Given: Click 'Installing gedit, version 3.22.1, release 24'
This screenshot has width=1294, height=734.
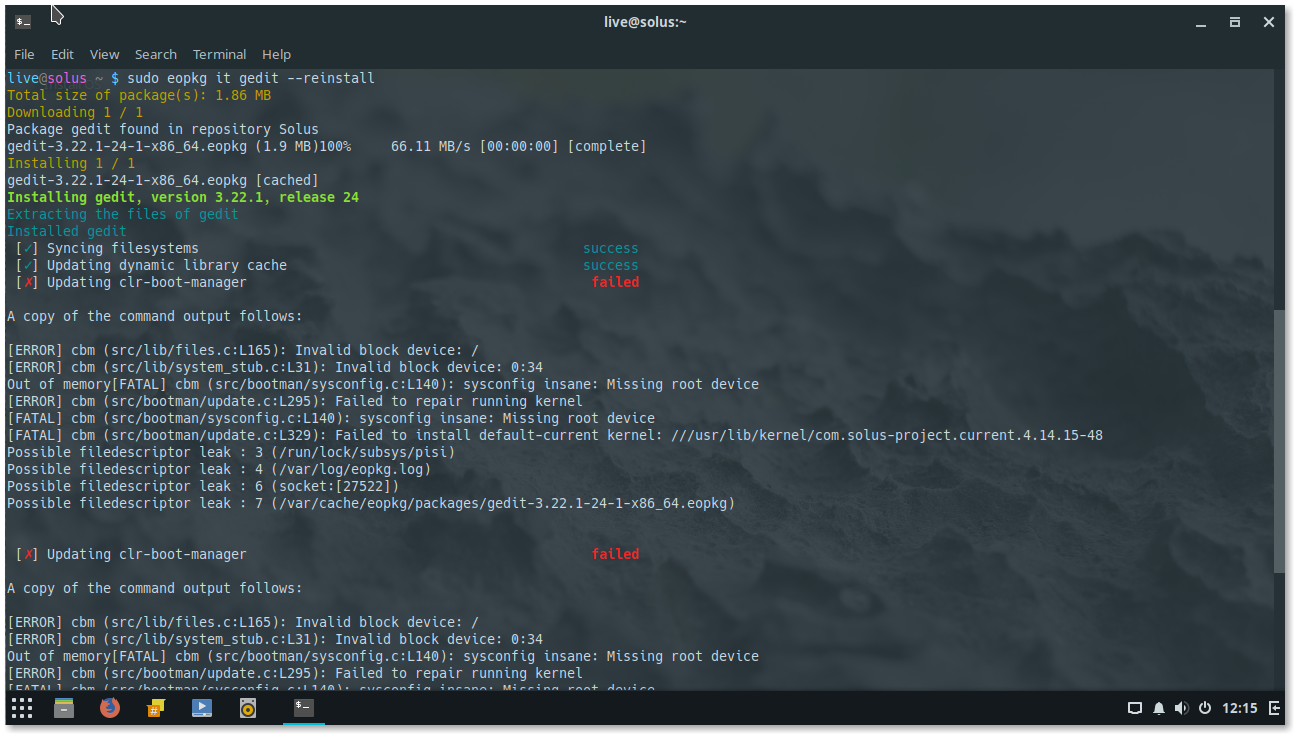Looking at the screenshot, I should tap(183, 197).
